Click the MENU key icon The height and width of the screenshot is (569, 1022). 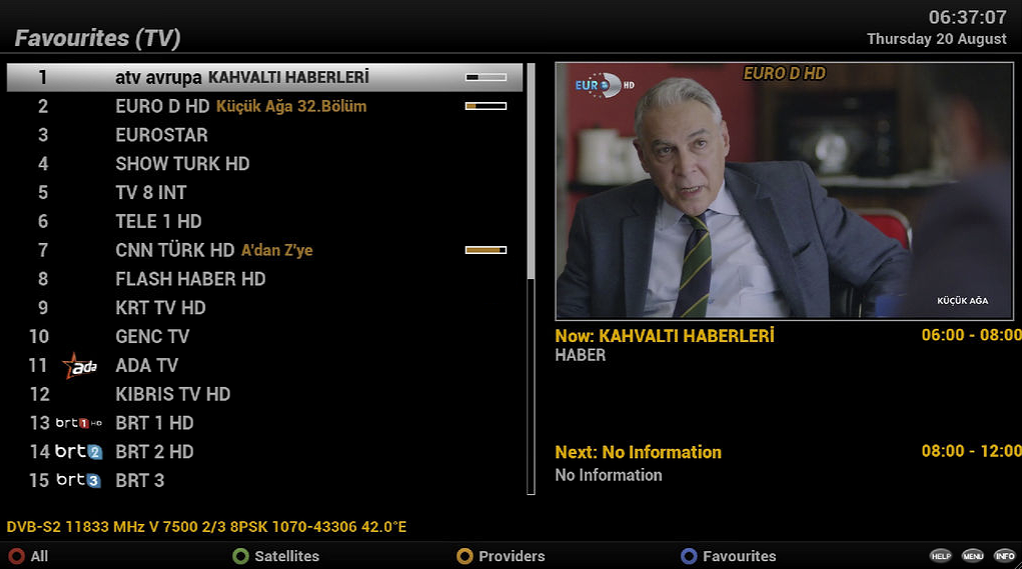972,555
